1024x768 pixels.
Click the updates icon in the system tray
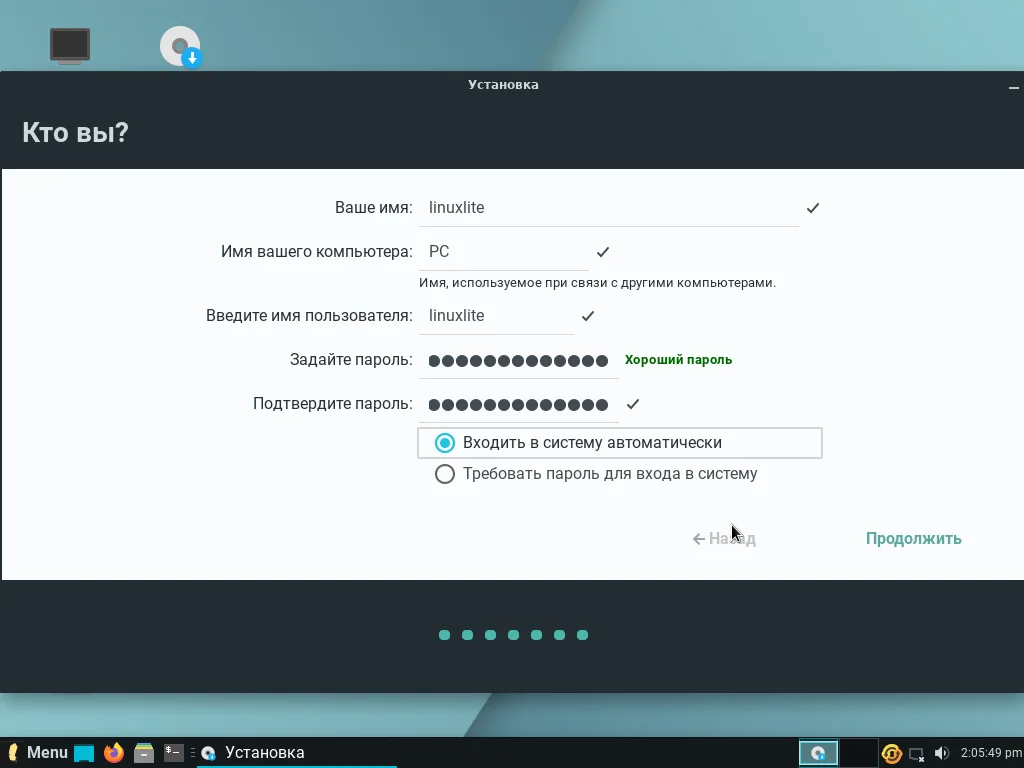tap(891, 752)
